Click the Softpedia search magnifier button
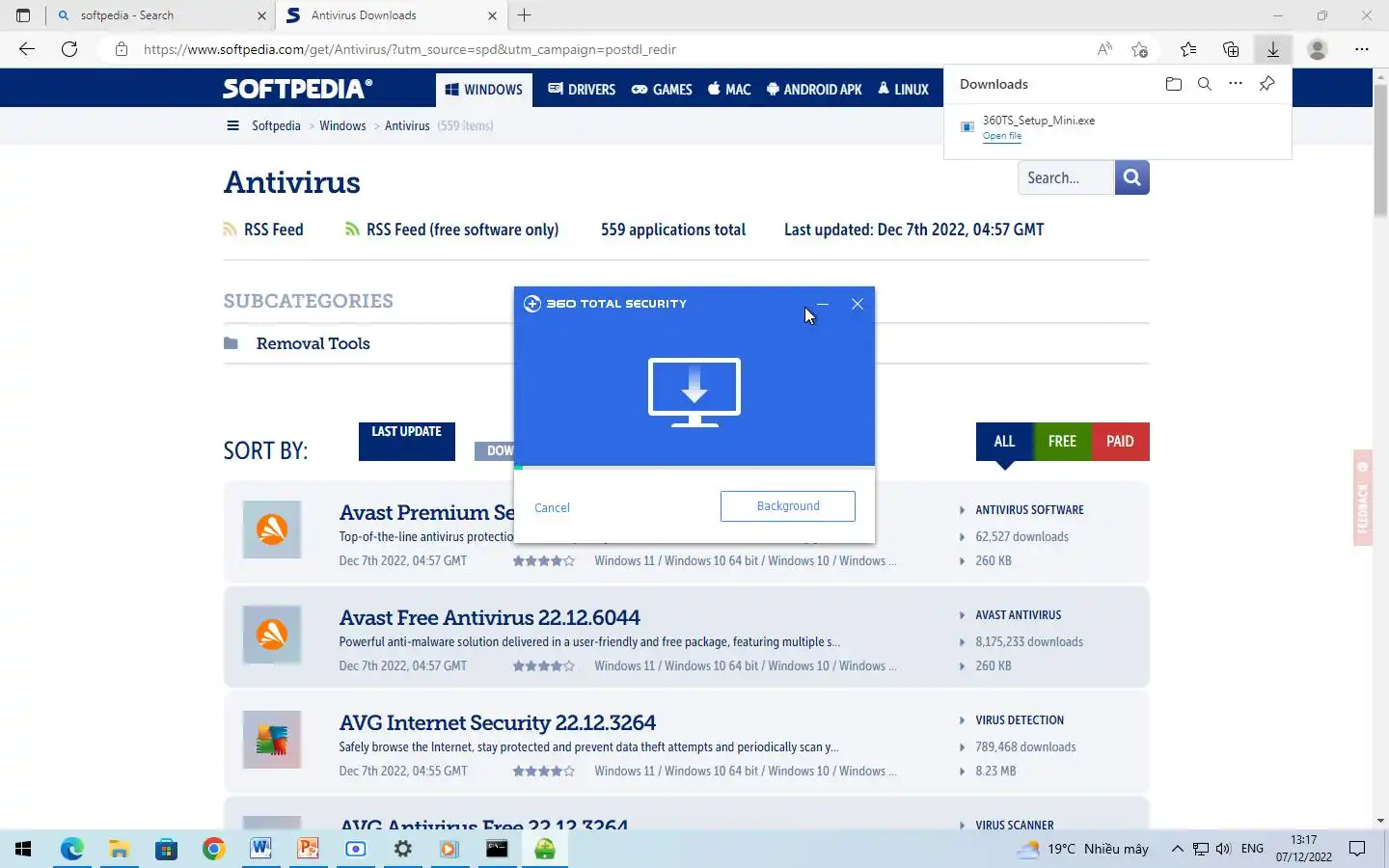The height and width of the screenshot is (868, 1389). pyautogui.click(x=1132, y=177)
